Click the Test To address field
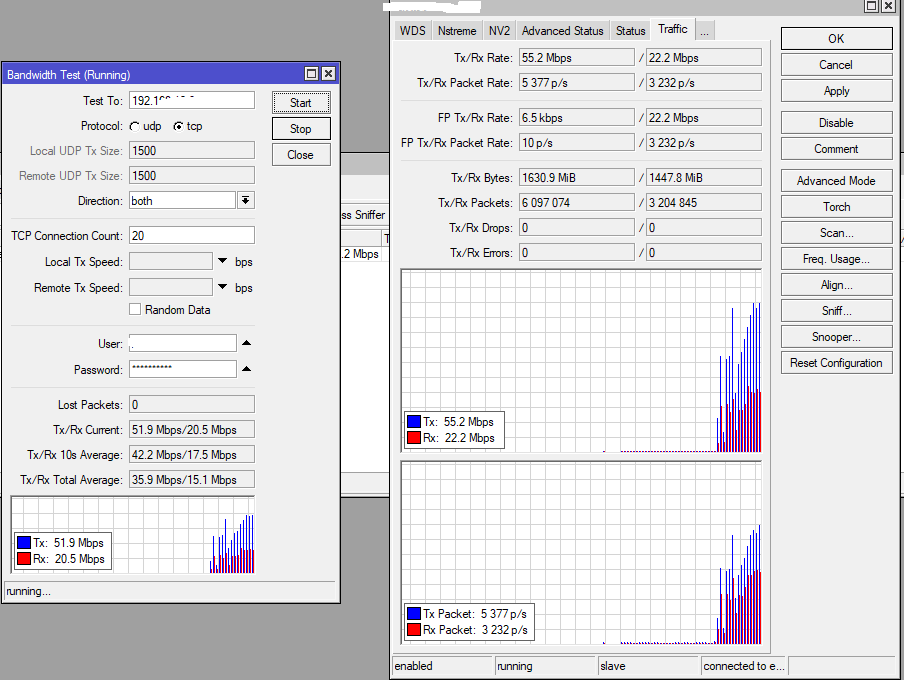Screen dimensions: 904x680 [x=191, y=101]
